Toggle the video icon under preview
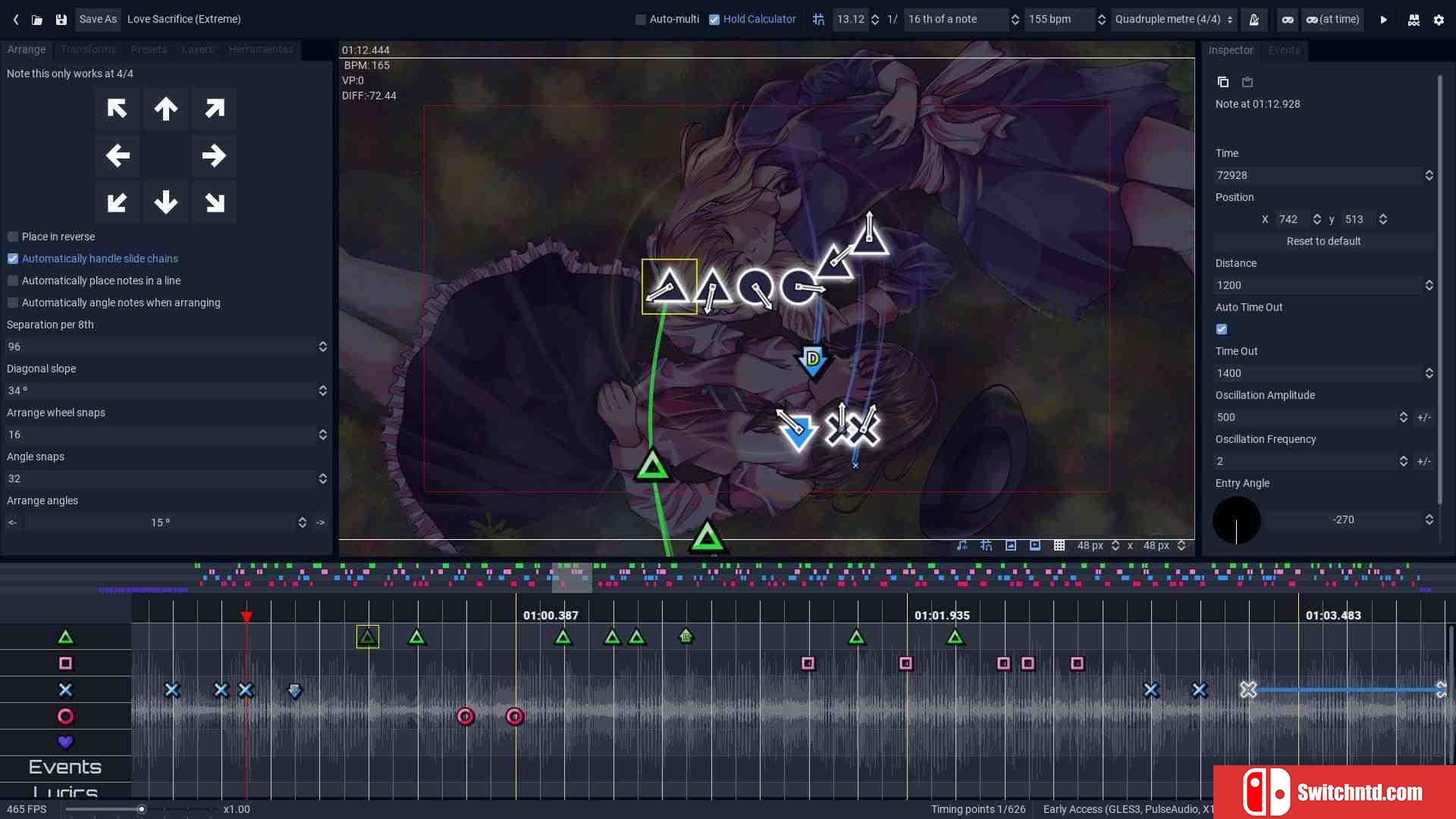Screen dimensions: 1456x819 pyautogui.click(x=1035, y=545)
